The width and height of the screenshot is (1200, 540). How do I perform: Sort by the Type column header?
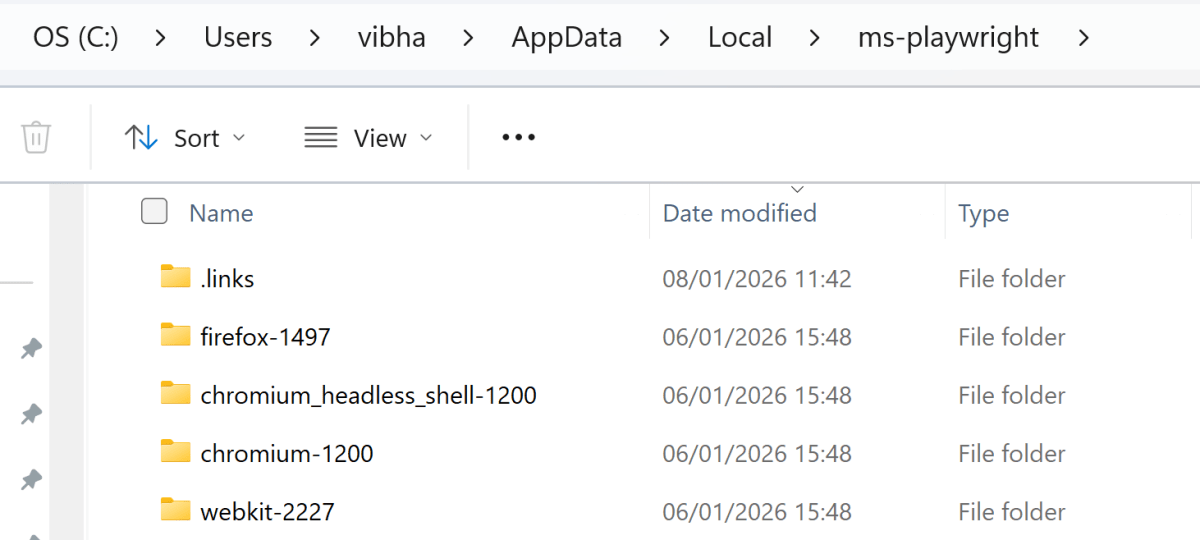(x=983, y=213)
